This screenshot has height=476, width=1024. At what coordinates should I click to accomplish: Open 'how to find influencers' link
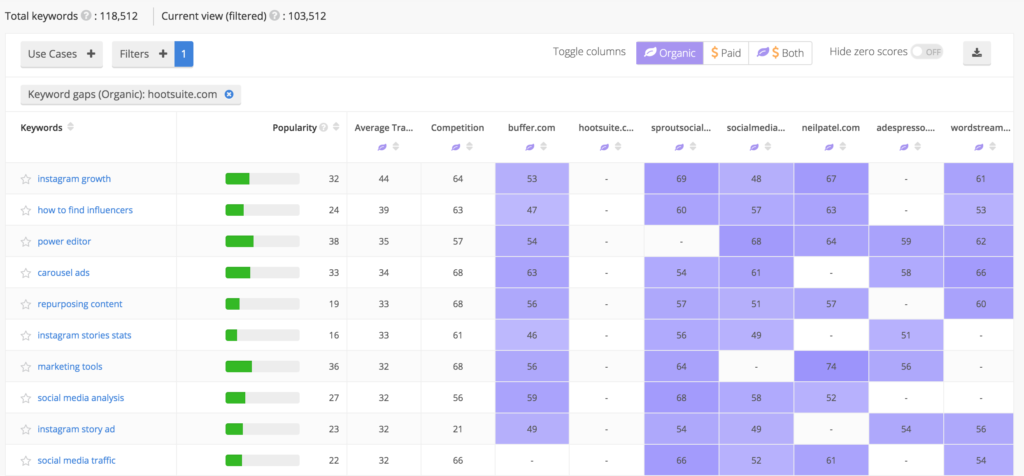(85, 210)
